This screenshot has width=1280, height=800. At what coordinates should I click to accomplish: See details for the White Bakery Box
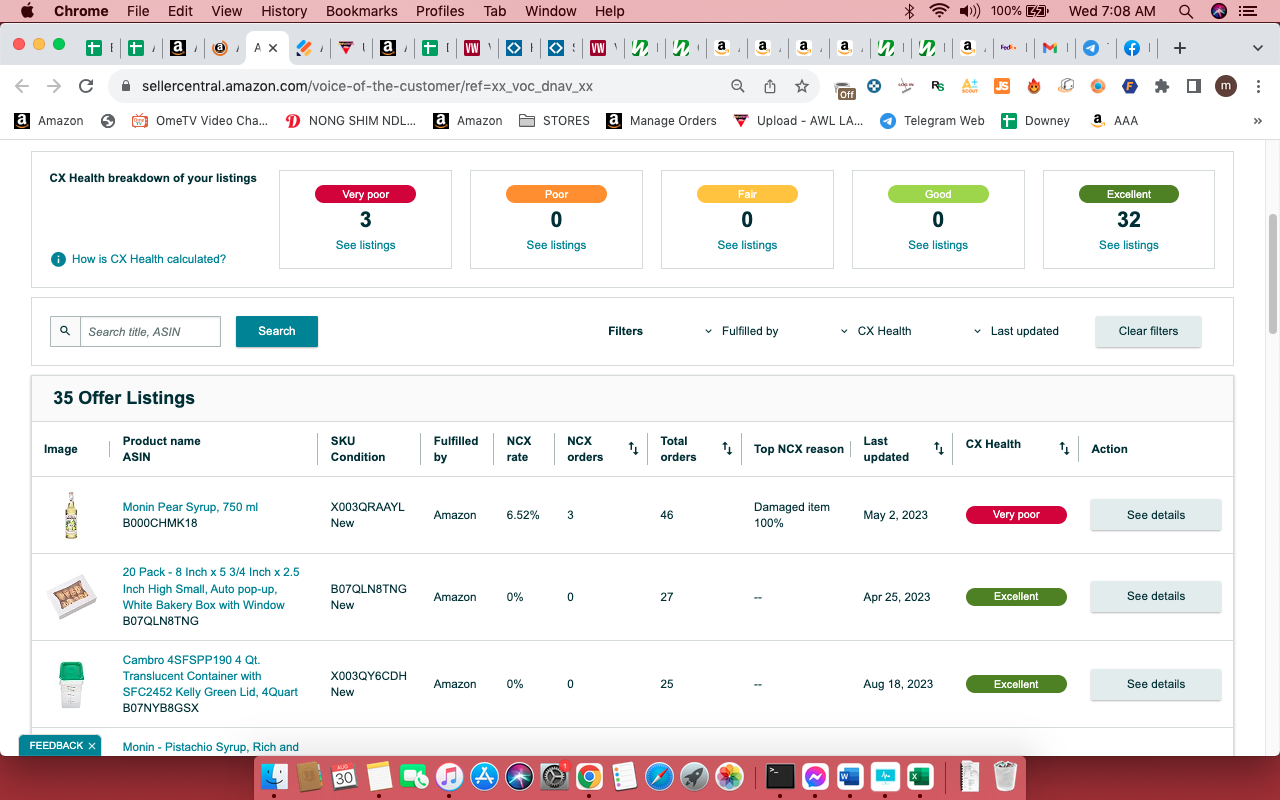click(x=1155, y=596)
